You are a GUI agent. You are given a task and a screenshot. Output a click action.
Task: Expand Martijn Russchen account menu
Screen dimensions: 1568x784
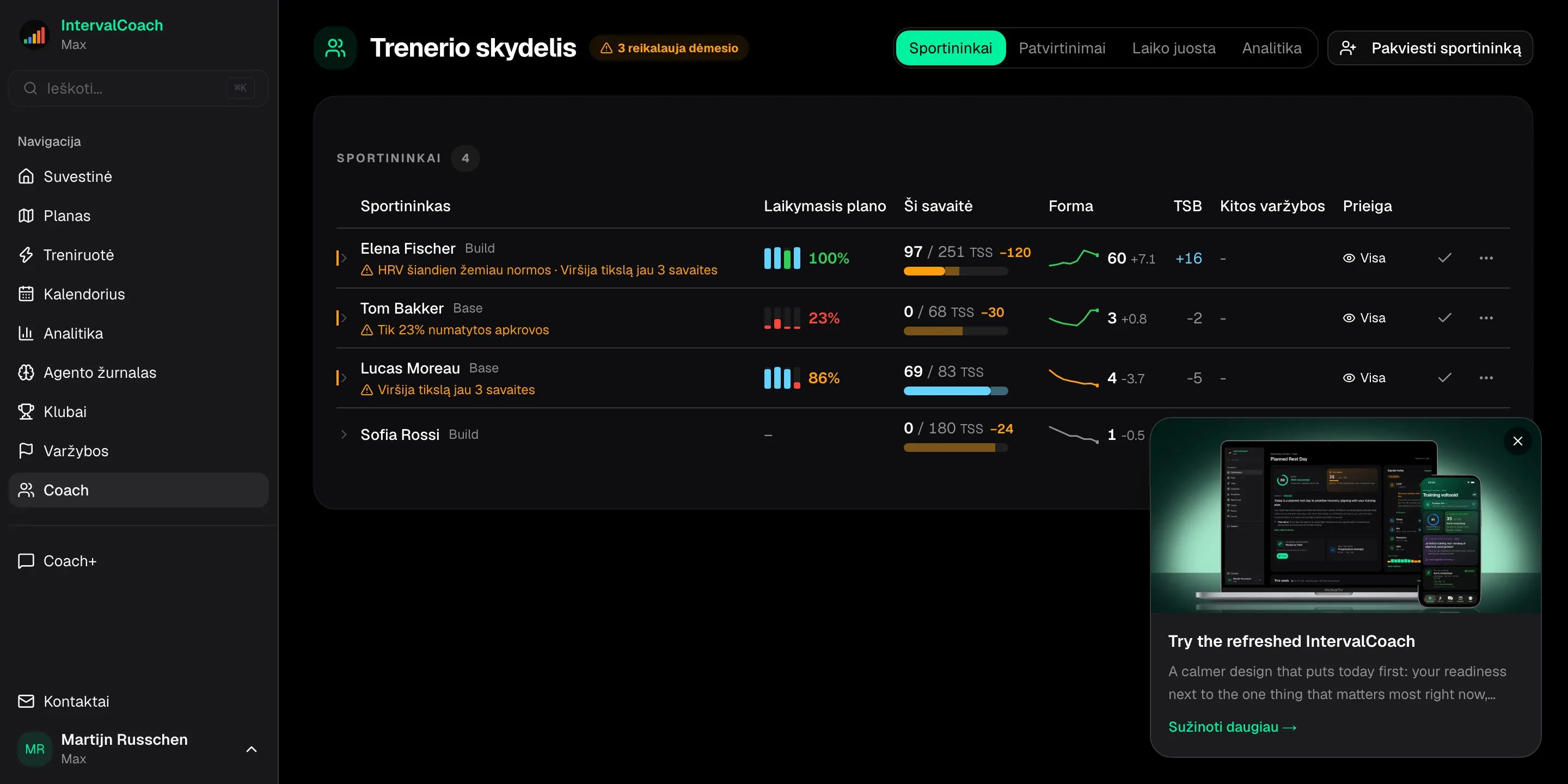click(x=251, y=749)
